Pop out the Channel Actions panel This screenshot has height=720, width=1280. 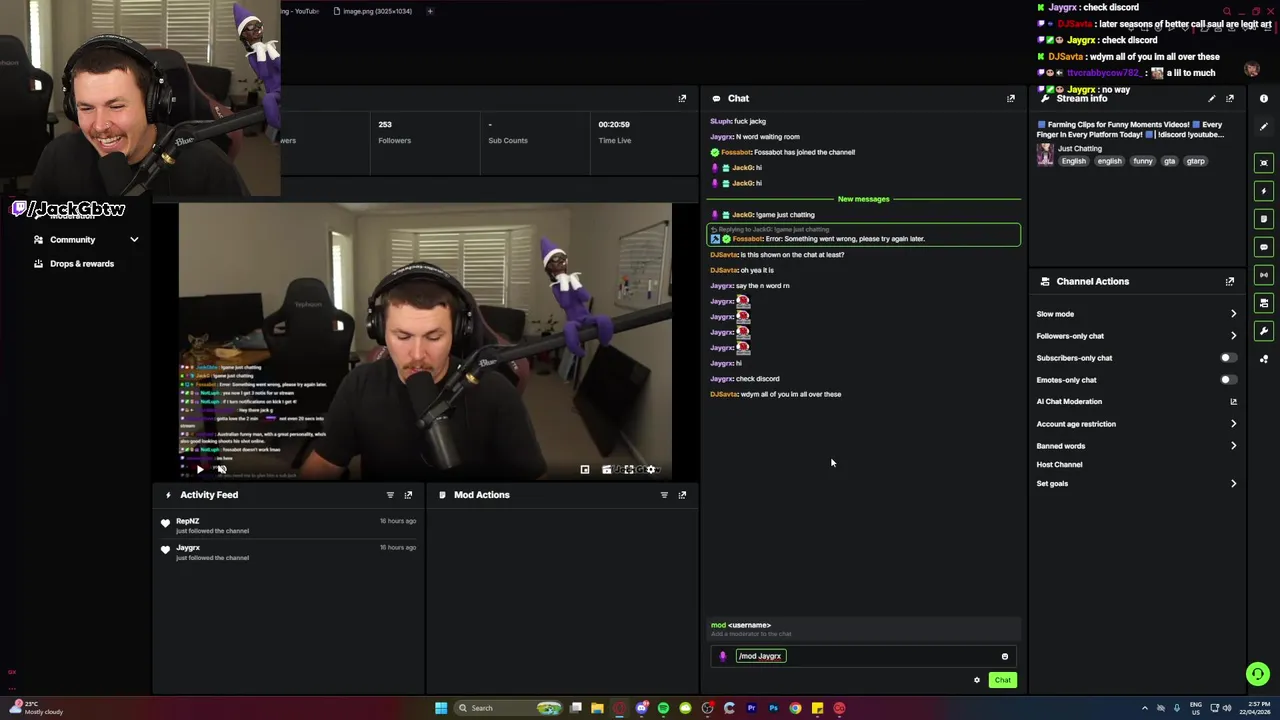pyautogui.click(x=1230, y=281)
